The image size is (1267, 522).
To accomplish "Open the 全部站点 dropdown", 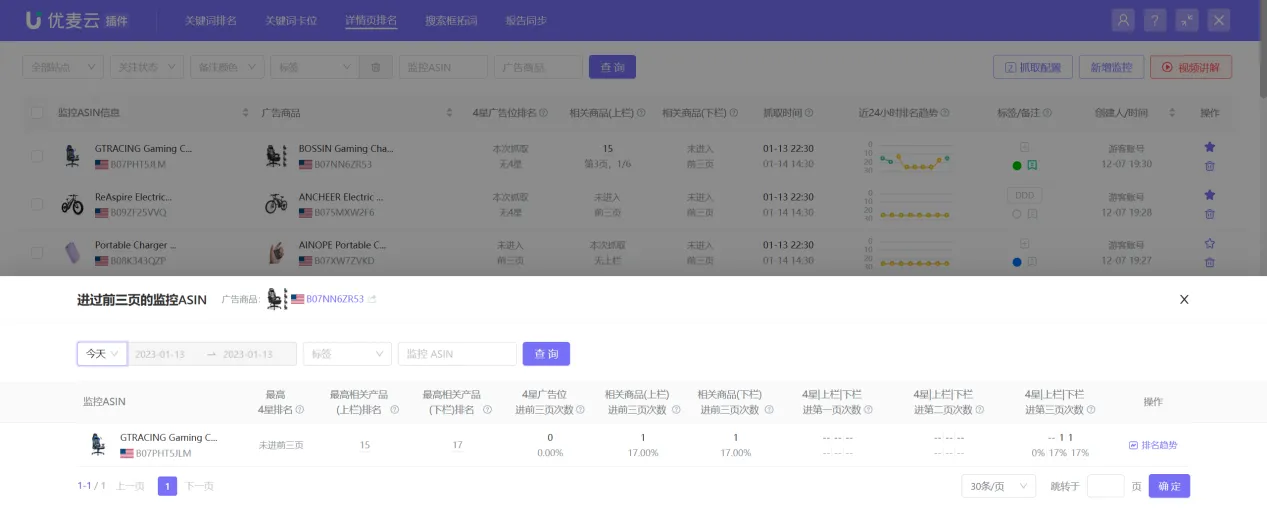I will 63,67.
